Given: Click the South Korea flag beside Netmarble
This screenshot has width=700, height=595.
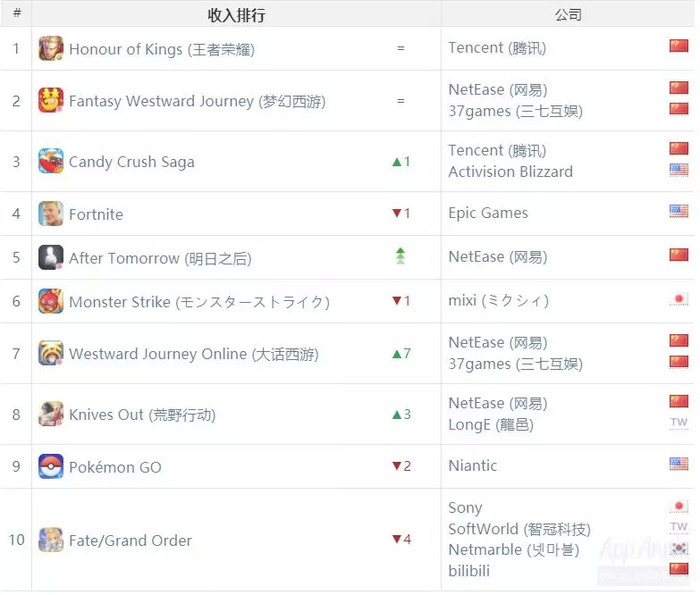Looking at the screenshot, I should click(679, 547).
